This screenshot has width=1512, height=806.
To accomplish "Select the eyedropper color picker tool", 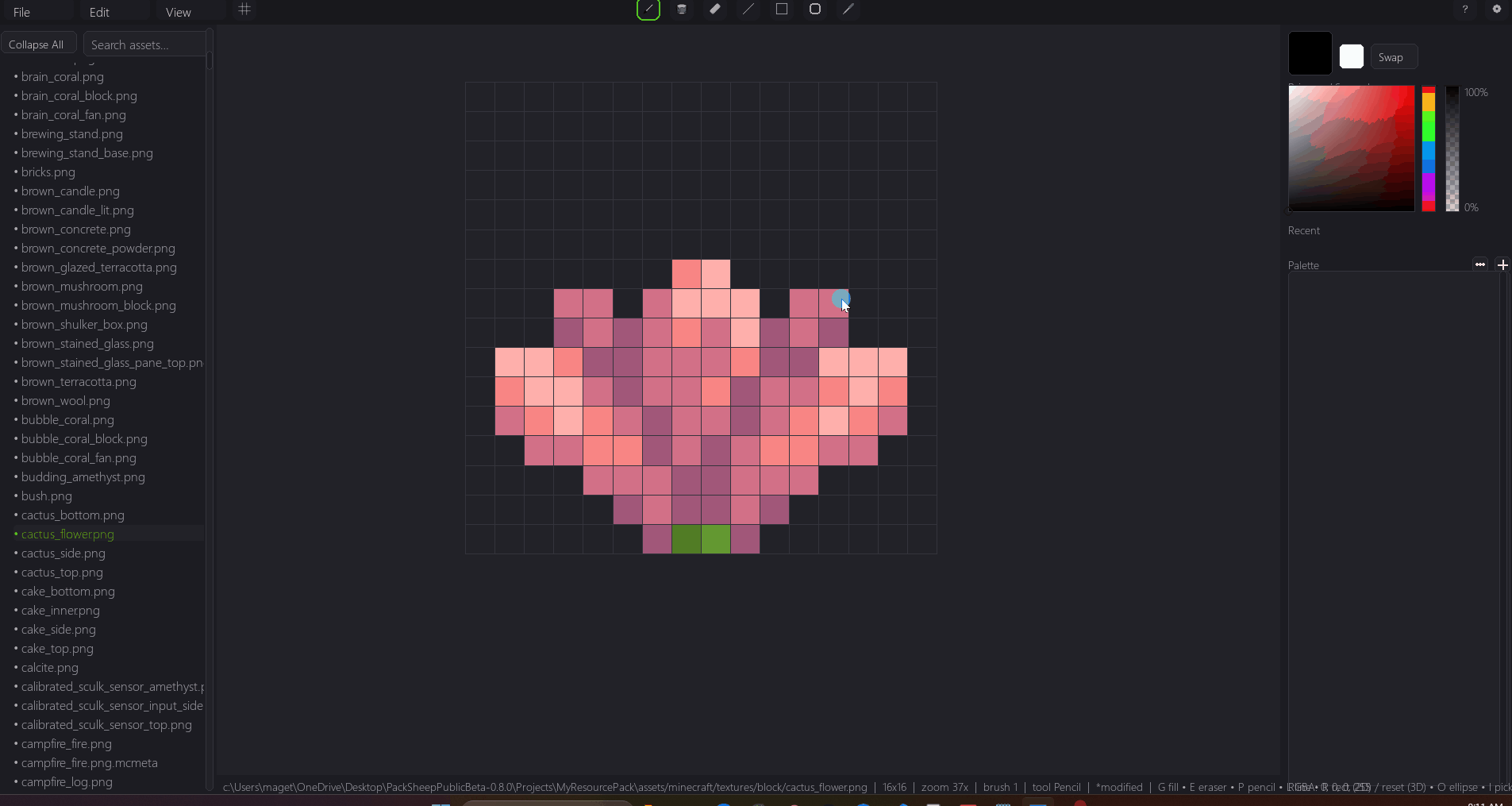I will (848, 10).
